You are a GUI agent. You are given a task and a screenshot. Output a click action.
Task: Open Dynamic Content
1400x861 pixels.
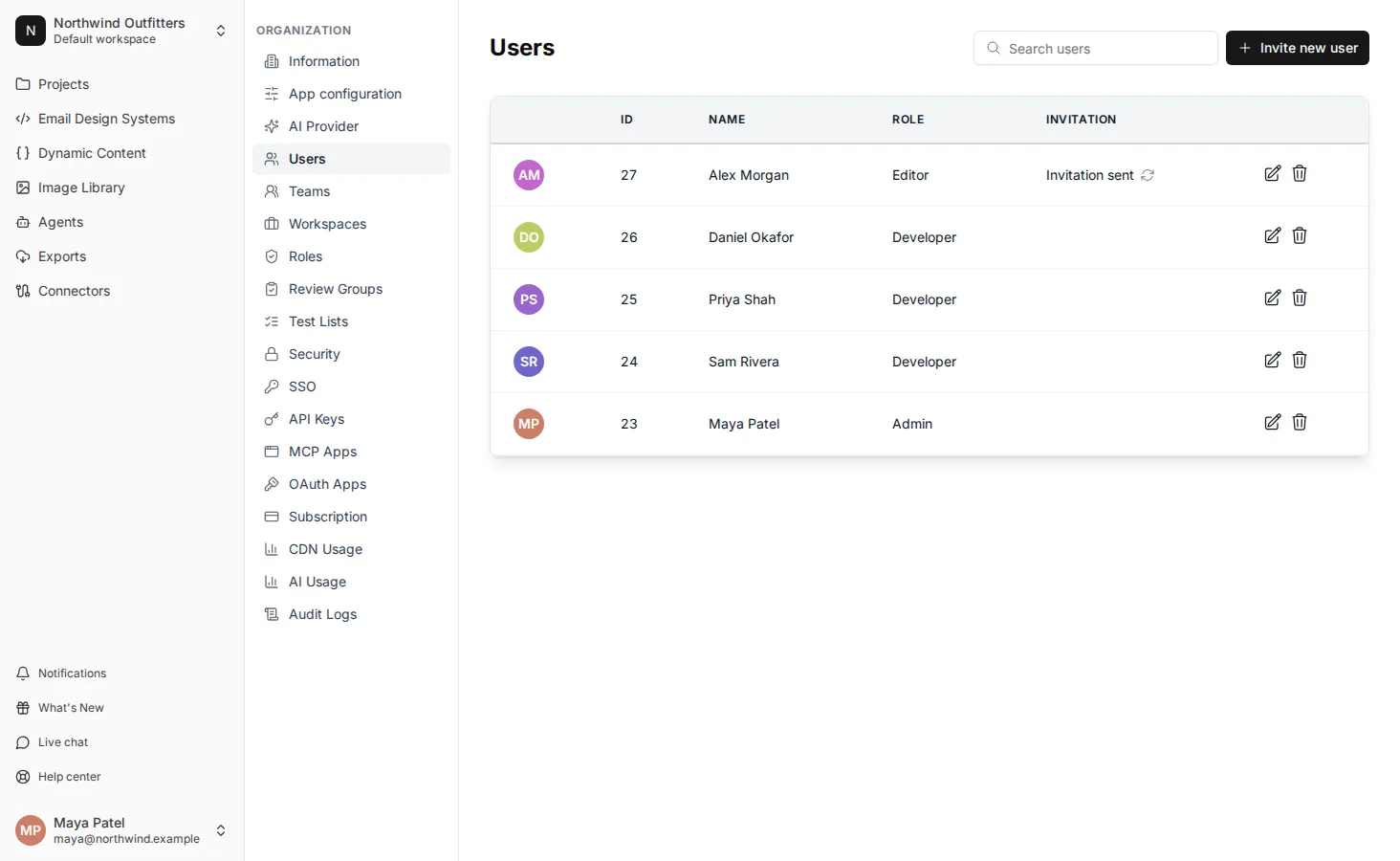(x=122, y=153)
